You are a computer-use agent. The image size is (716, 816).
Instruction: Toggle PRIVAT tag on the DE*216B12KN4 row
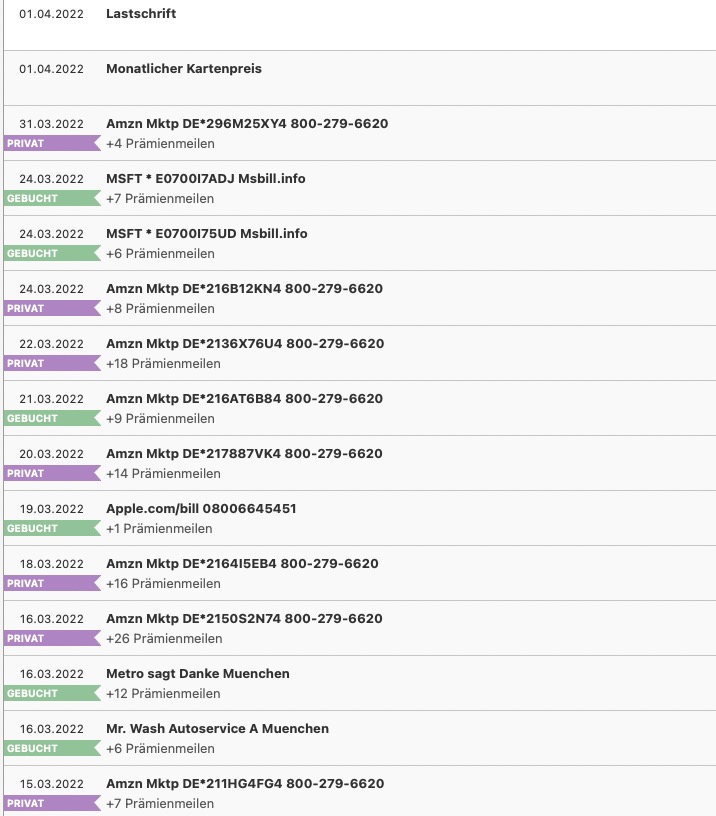point(52,308)
